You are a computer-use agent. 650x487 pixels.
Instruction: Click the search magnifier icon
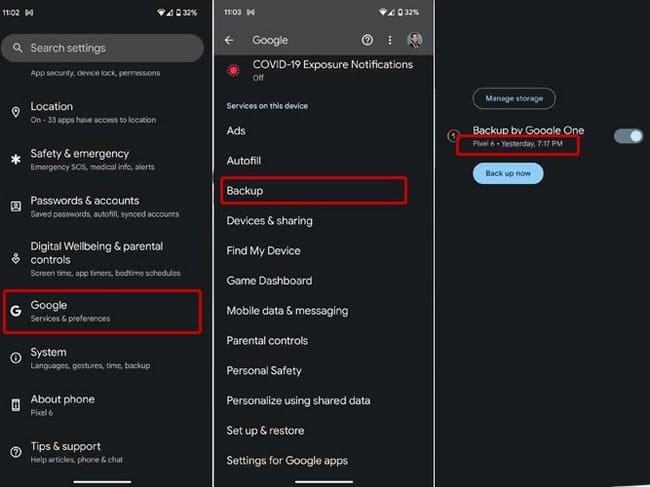[x=17, y=48]
